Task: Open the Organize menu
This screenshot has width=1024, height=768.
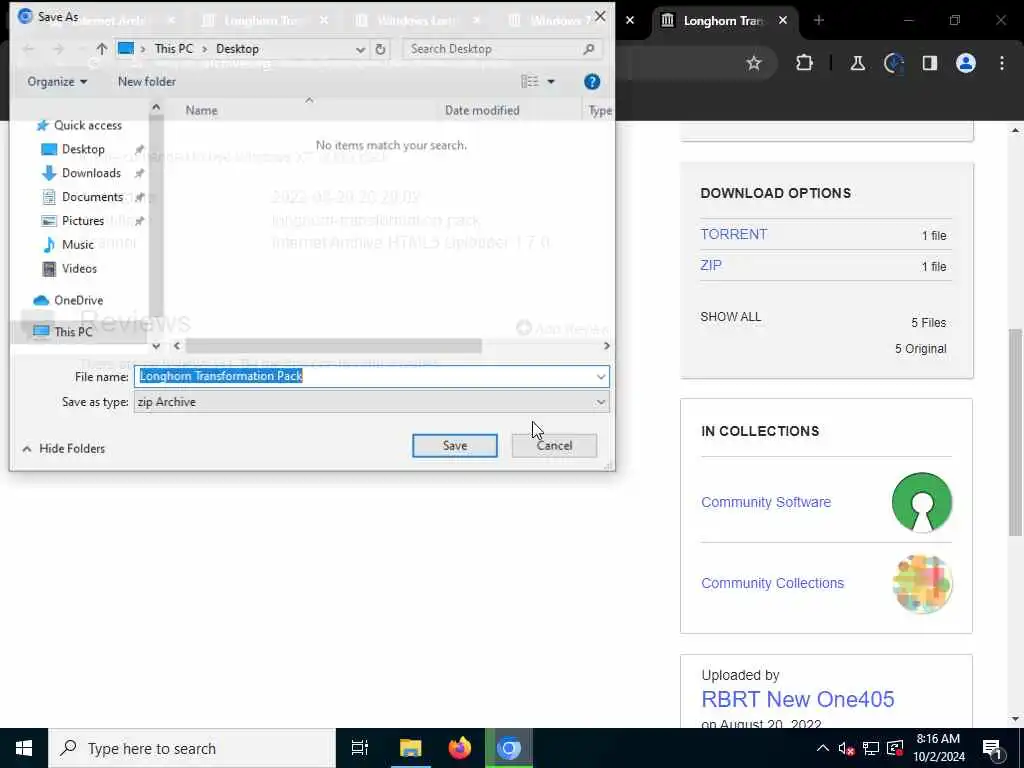Action: tap(57, 82)
